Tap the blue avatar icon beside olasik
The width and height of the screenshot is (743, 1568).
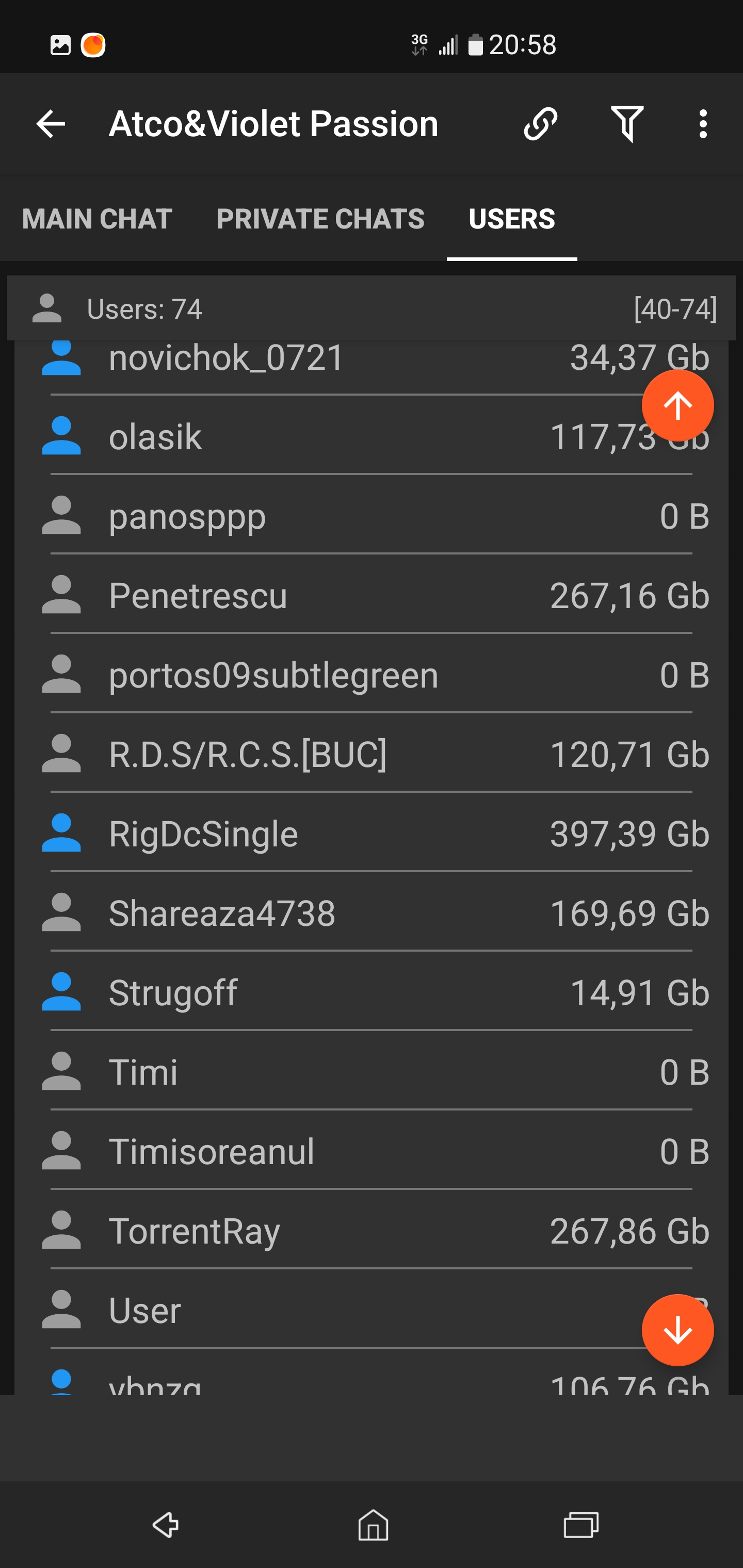pyautogui.click(x=61, y=436)
